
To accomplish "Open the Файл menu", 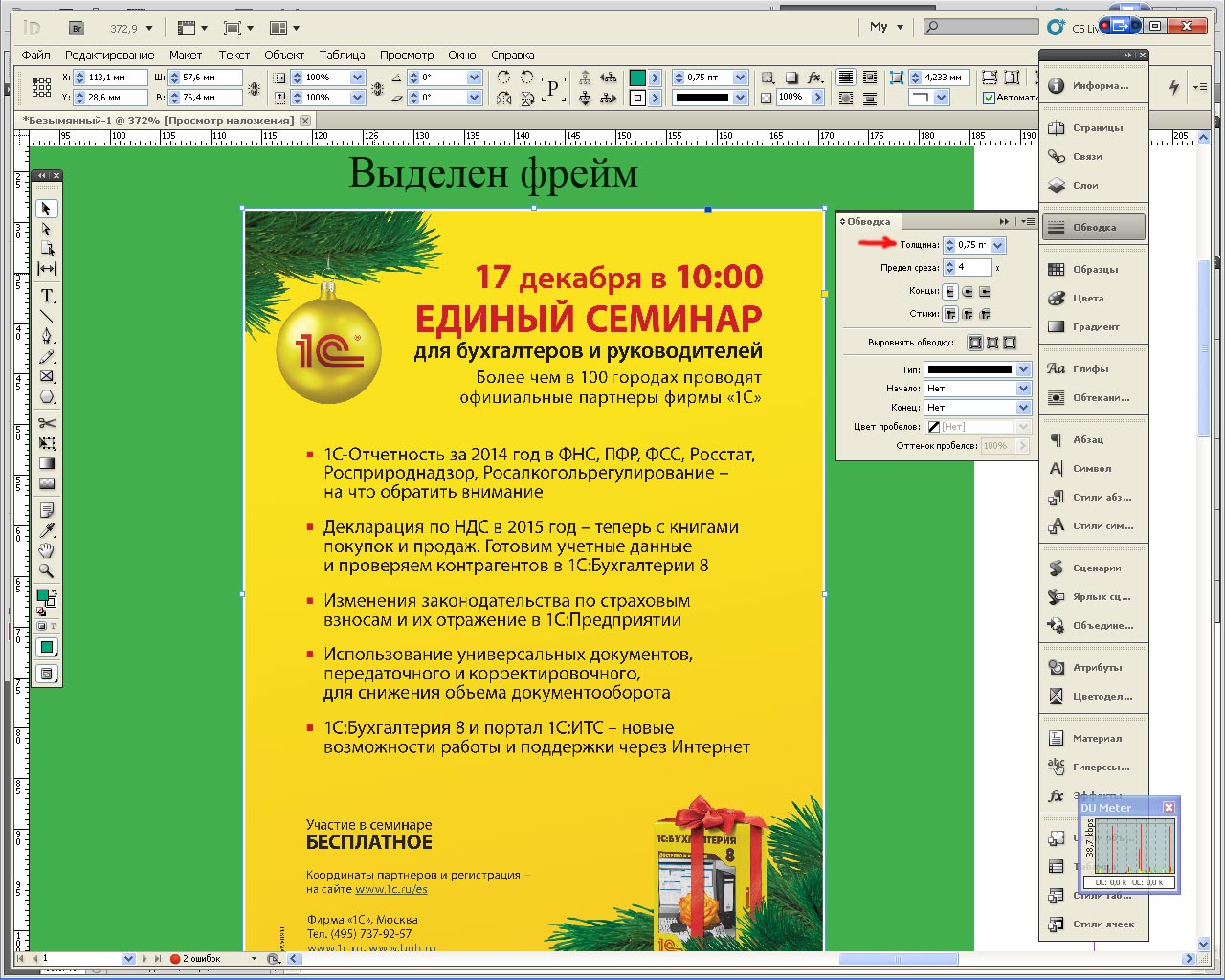I will click(36, 56).
